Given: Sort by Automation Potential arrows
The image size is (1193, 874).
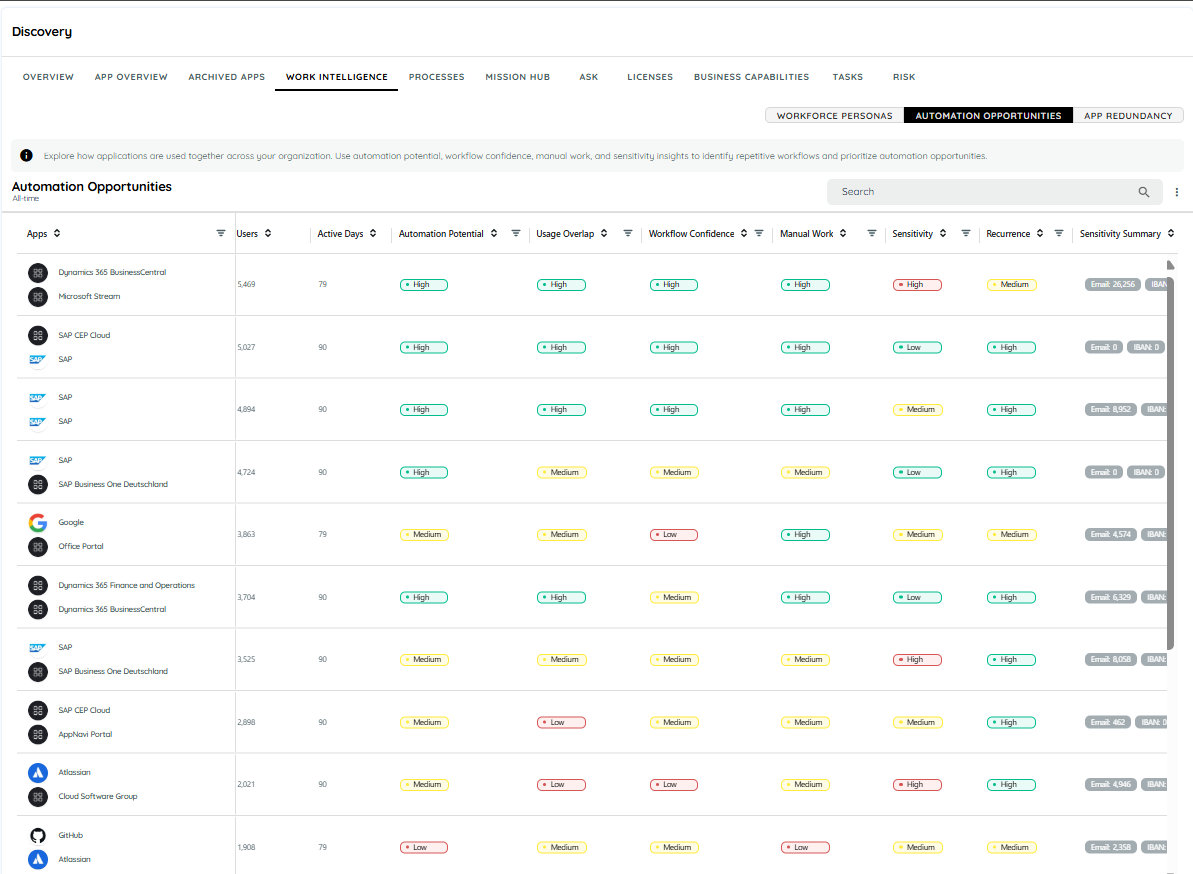Looking at the screenshot, I should pyautogui.click(x=494, y=234).
